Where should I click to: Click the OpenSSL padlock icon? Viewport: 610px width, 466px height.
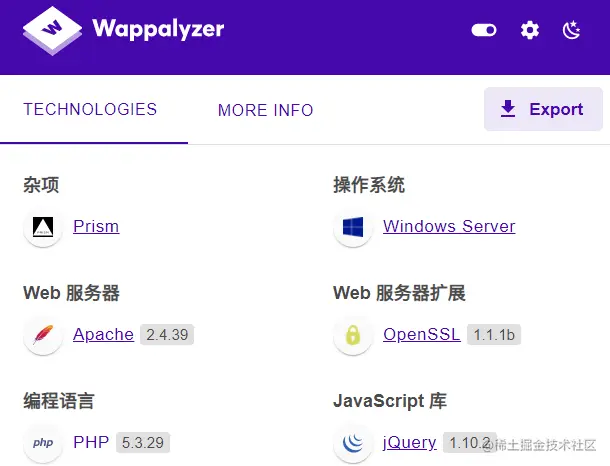tap(353, 335)
